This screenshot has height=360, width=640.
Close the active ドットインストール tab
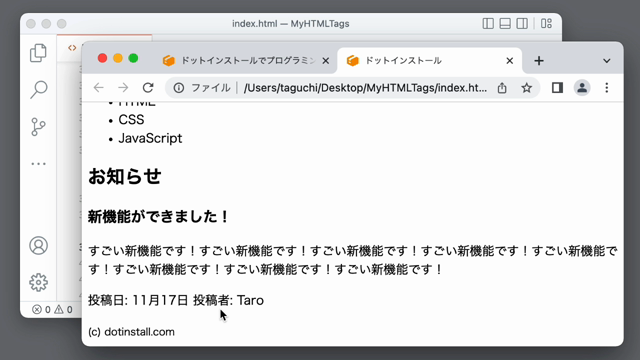[509, 61]
